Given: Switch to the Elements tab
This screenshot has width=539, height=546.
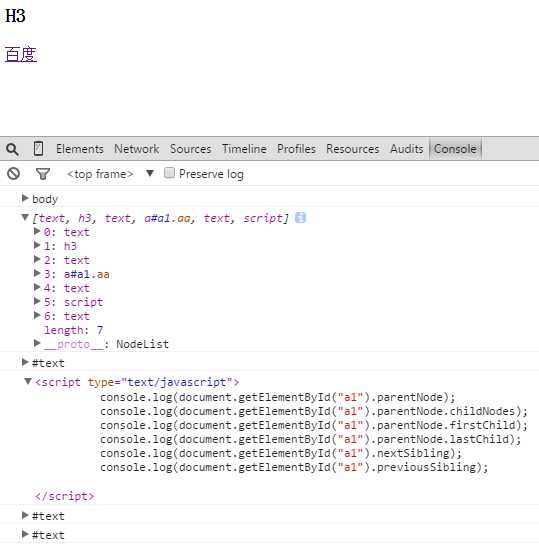Looking at the screenshot, I should pyautogui.click(x=80, y=149).
